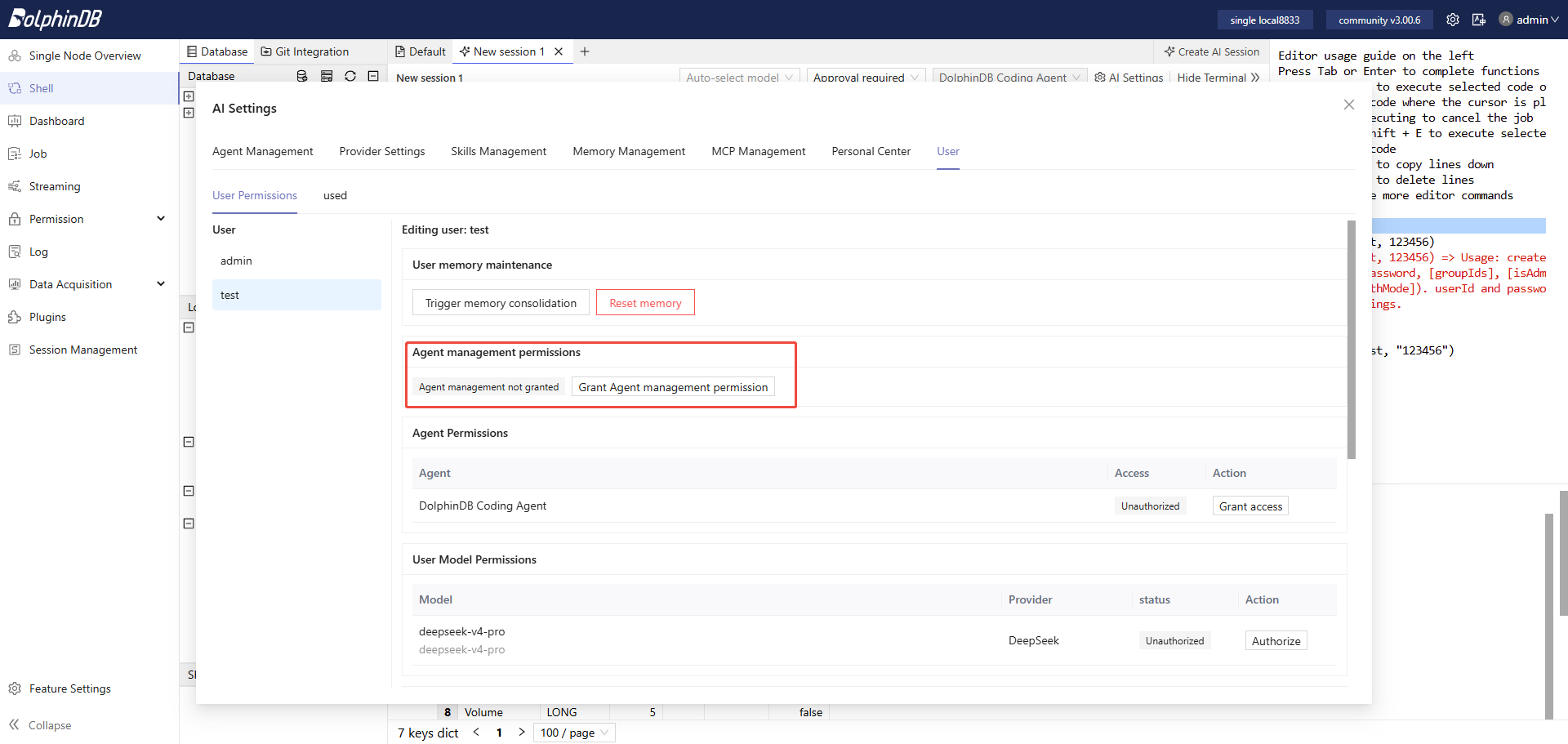The width and height of the screenshot is (1568, 744).
Task: Go to next results page
Action: point(522,733)
